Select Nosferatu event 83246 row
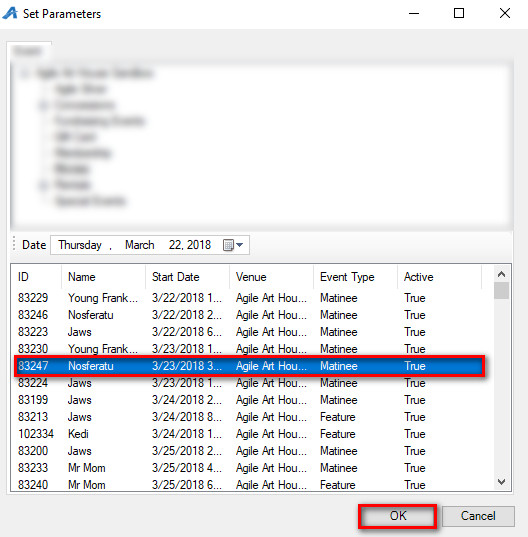528x537 pixels. point(249,315)
